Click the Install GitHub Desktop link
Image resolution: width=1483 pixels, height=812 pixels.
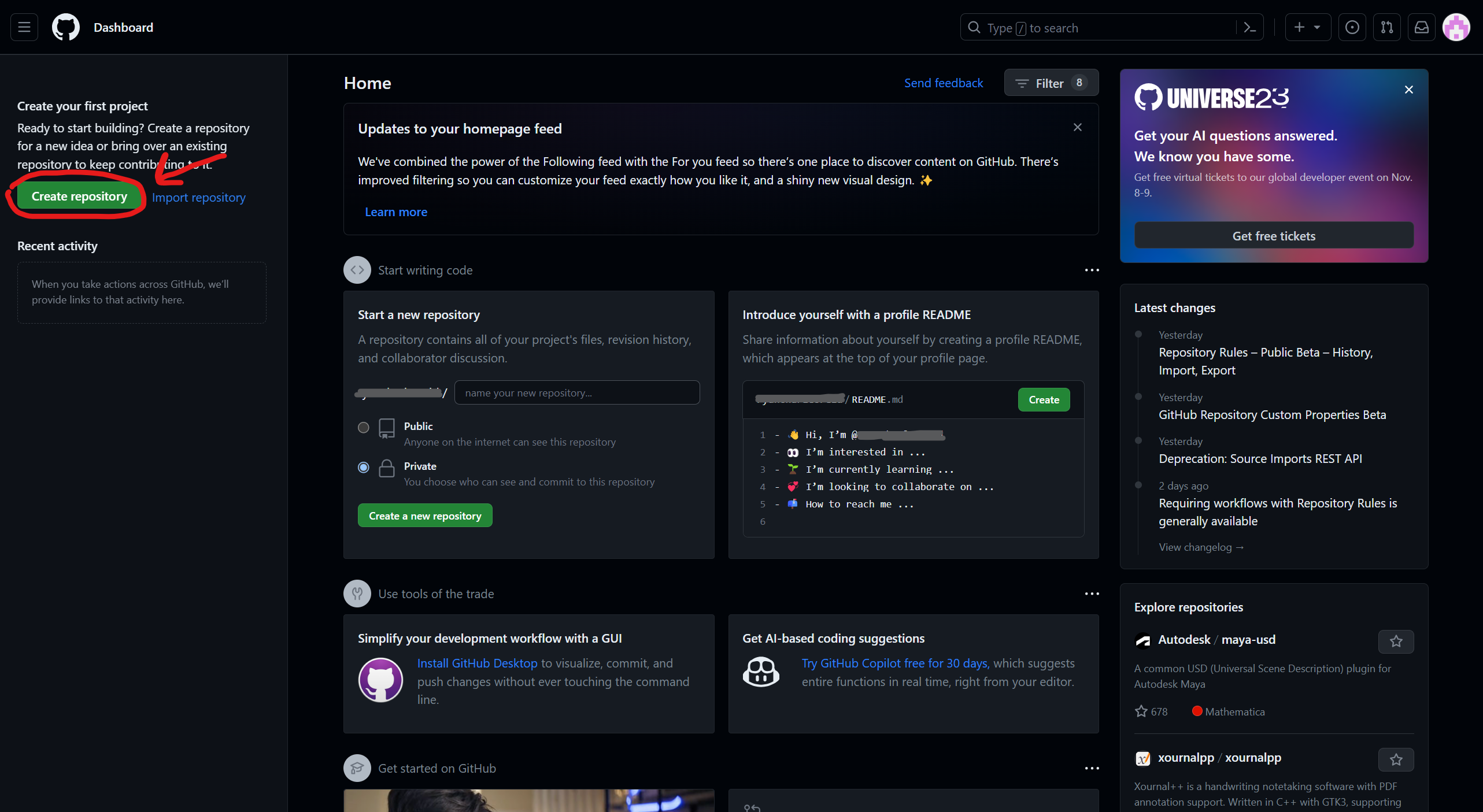[x=477, y=663]
